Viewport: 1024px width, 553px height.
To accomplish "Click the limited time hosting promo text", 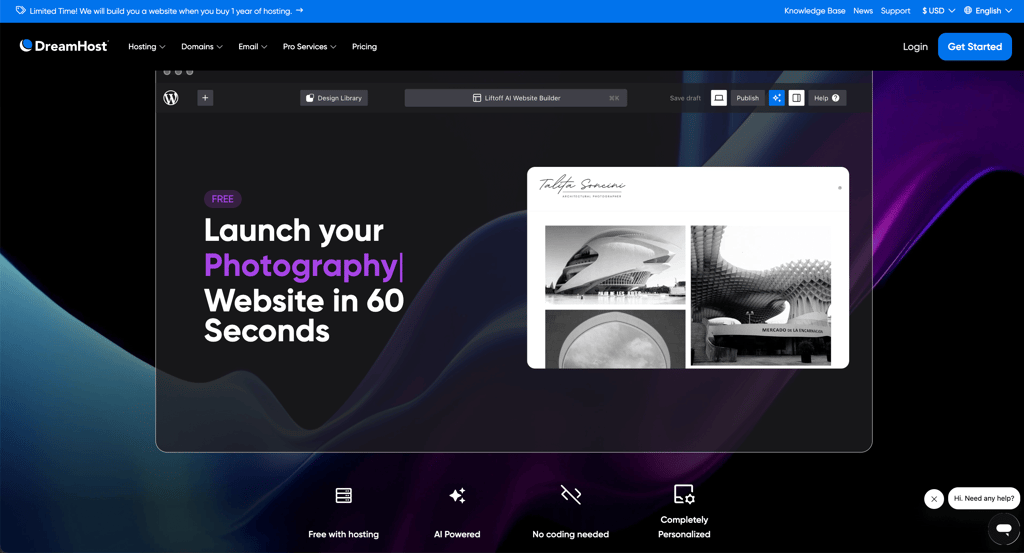I will tap(161, 10).
